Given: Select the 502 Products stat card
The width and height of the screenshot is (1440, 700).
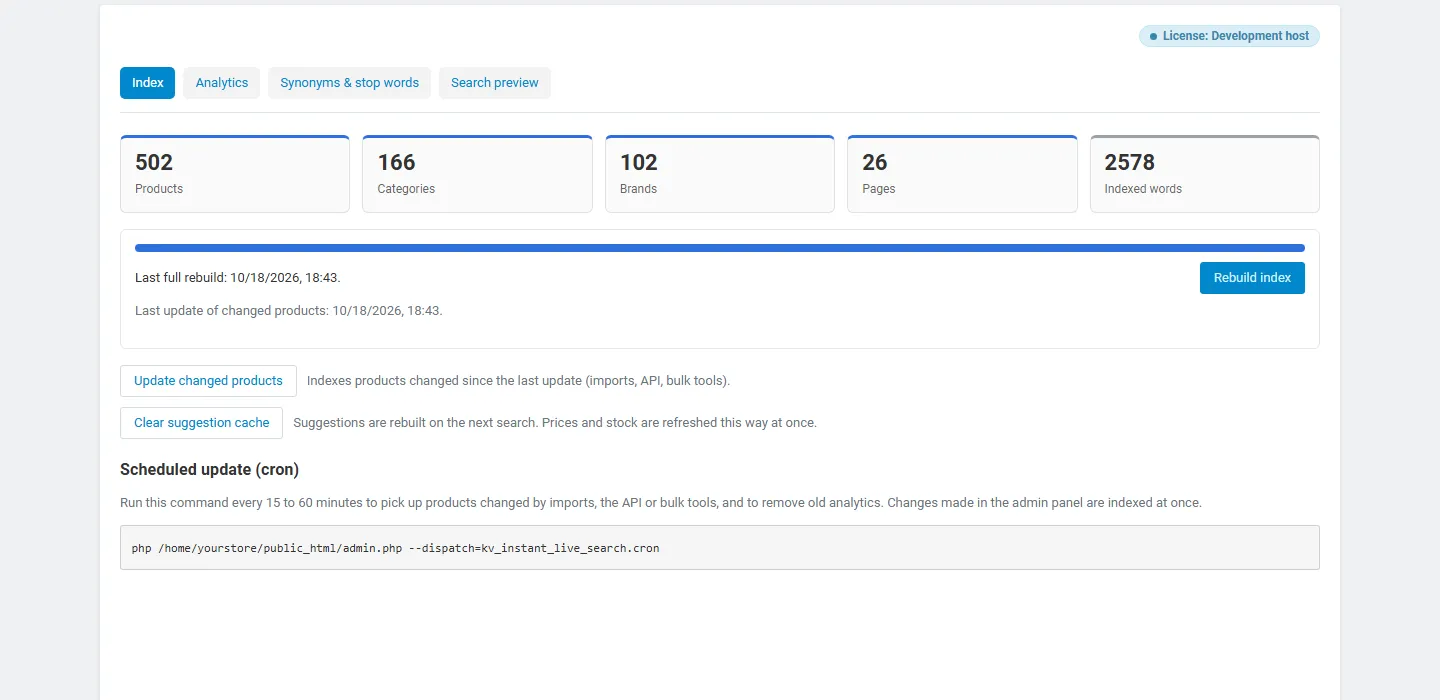Looking at the screenshot, I should pos(235,174).
